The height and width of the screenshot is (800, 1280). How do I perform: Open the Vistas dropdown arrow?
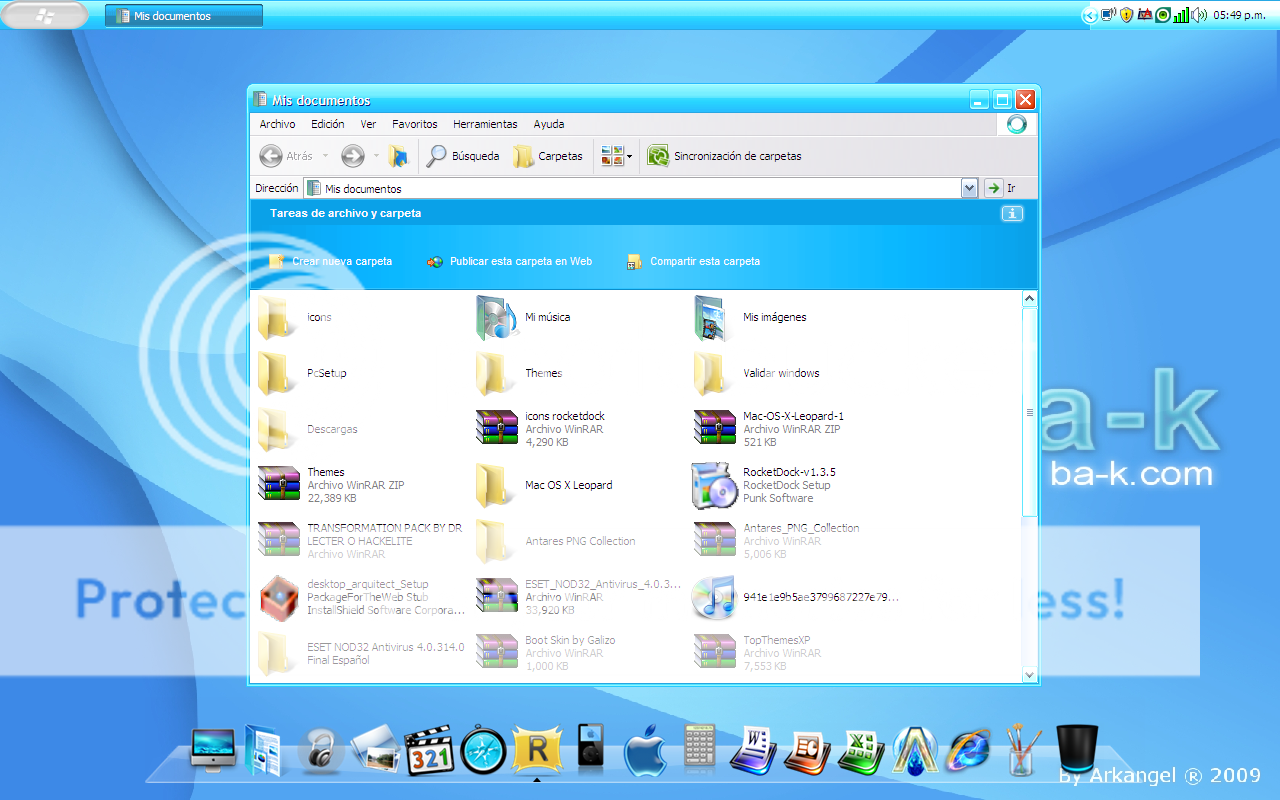[x=629, y=157]
